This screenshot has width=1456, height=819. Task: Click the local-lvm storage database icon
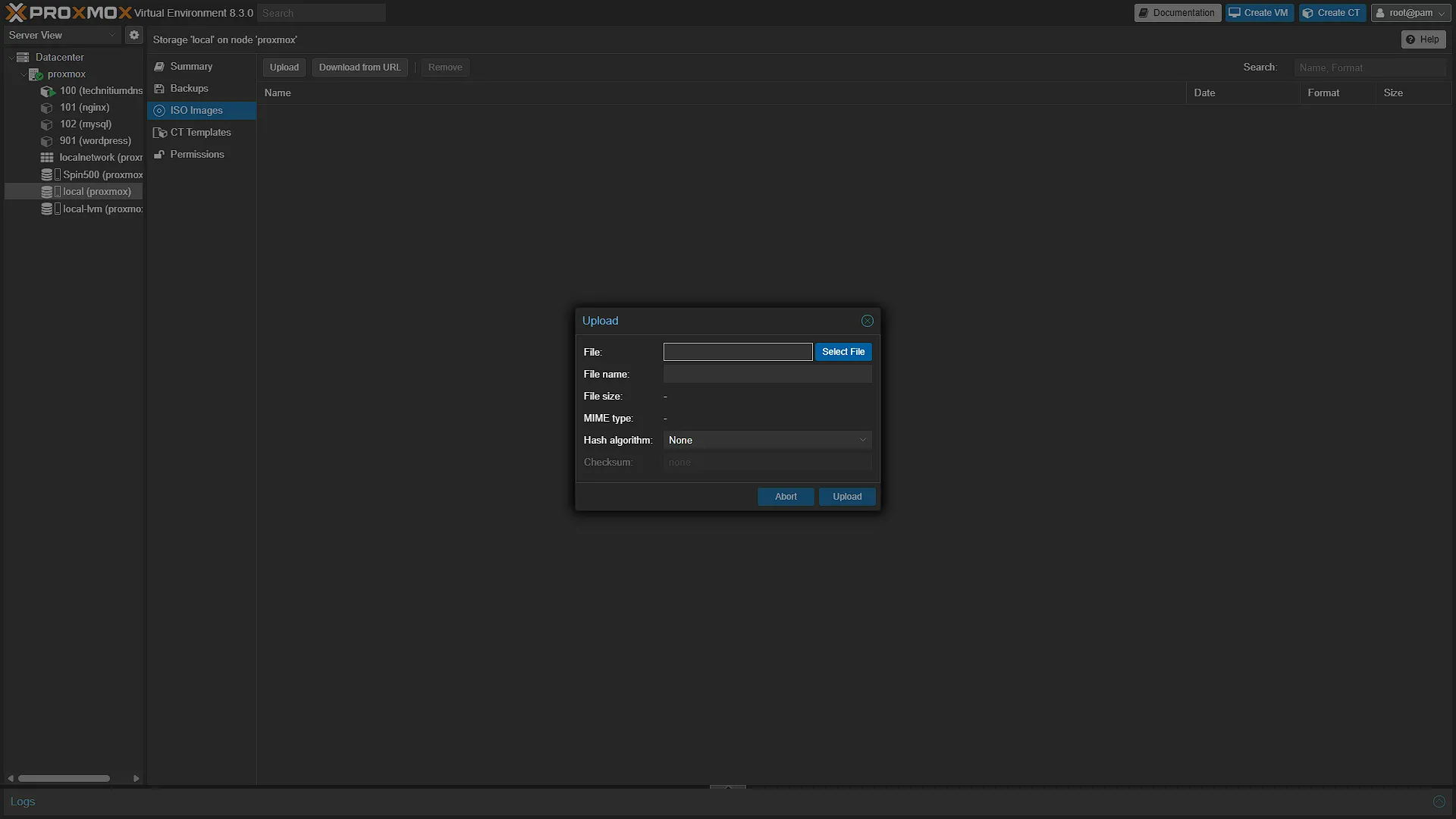click(x=47, y=209)
